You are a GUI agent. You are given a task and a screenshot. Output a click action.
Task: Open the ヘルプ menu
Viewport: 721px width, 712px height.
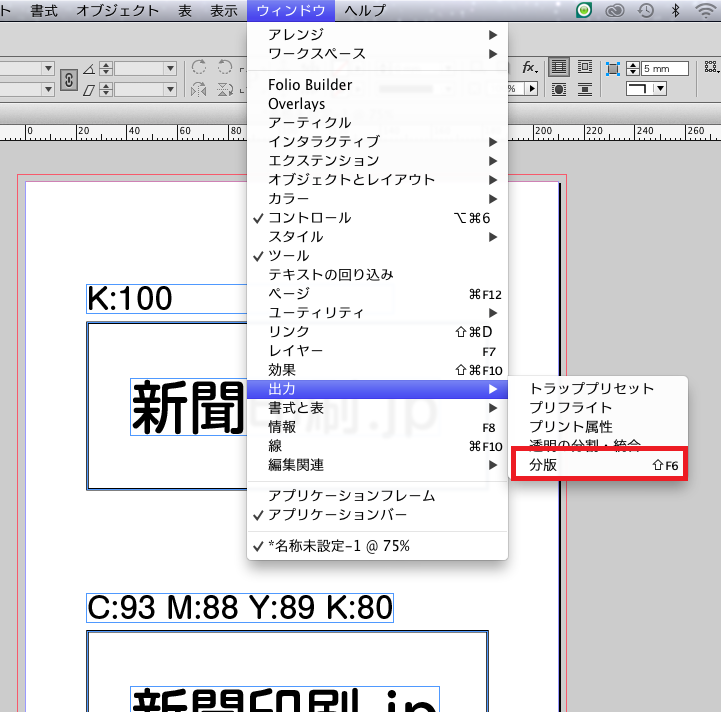click(x=365, y=11)
